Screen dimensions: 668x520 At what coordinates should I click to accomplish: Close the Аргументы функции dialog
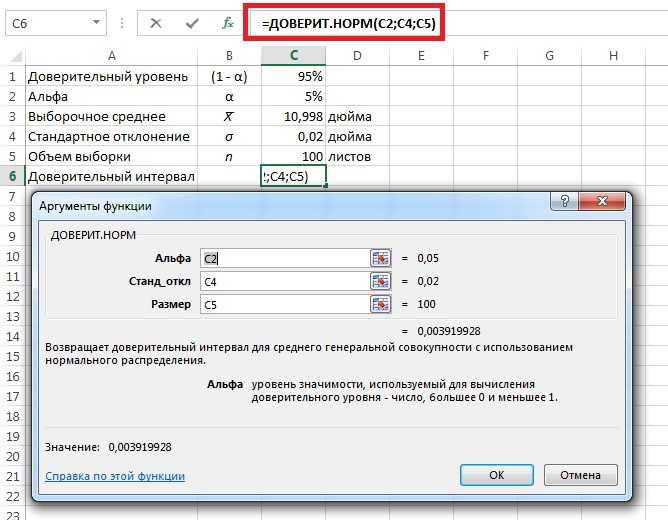pyautogui.click(x=602, y=201)
